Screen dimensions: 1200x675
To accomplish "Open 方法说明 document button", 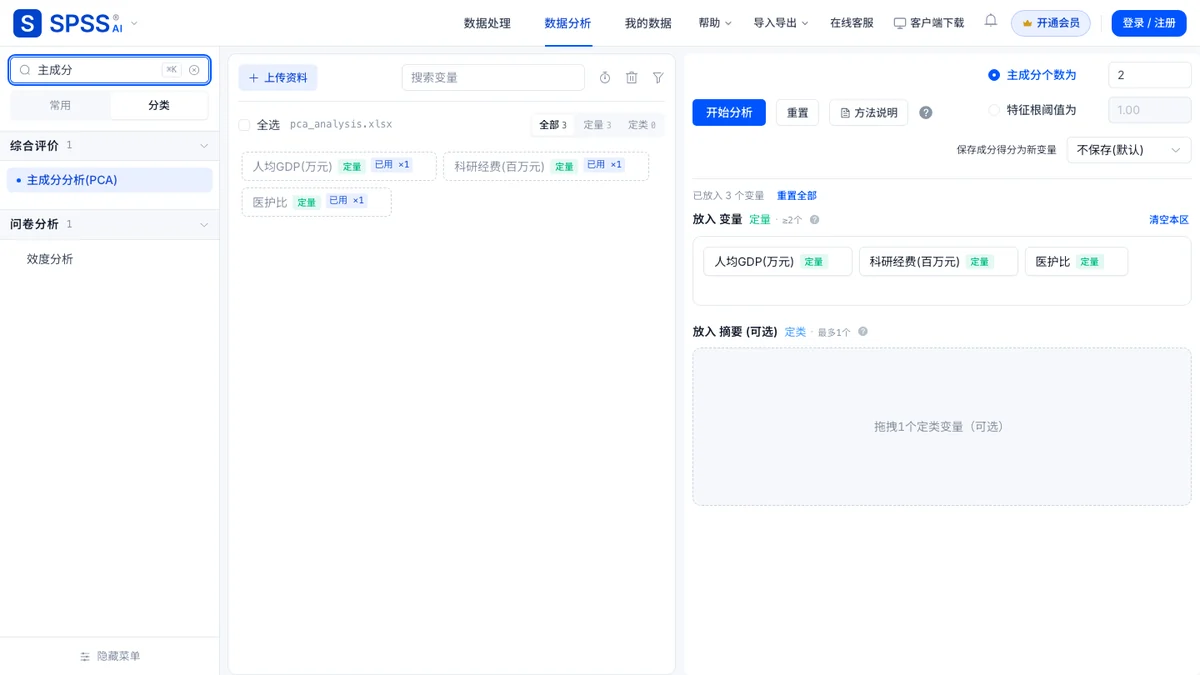I will (869, 113).
